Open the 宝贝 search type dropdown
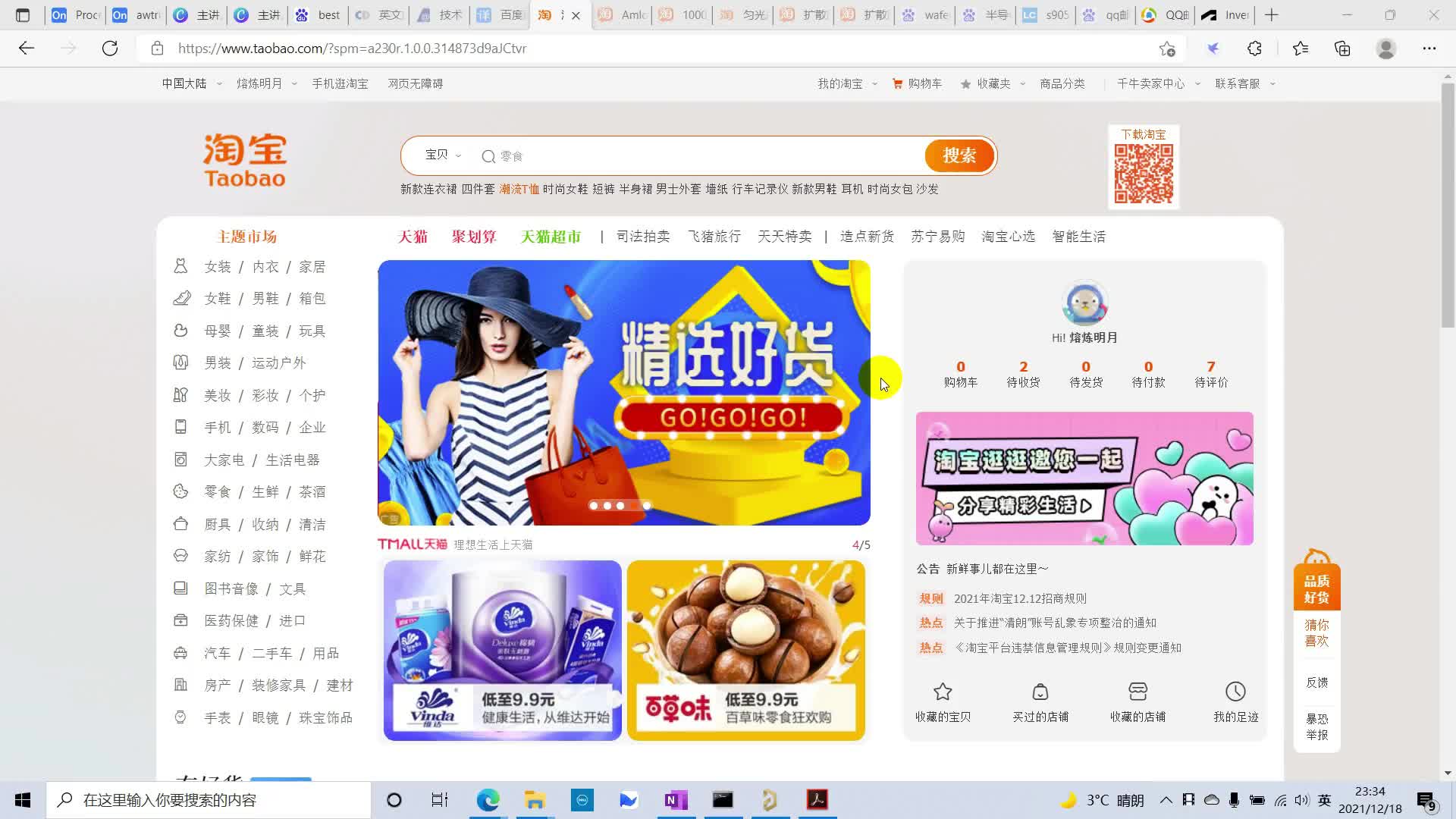The image size is (1456, 819). [x=443, y=155]
